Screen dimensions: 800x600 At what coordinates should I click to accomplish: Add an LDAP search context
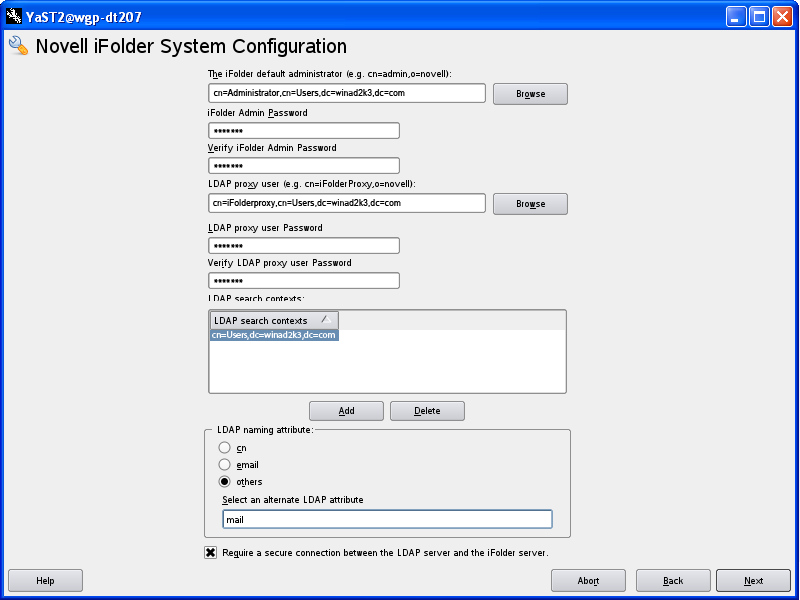[346, 411]
